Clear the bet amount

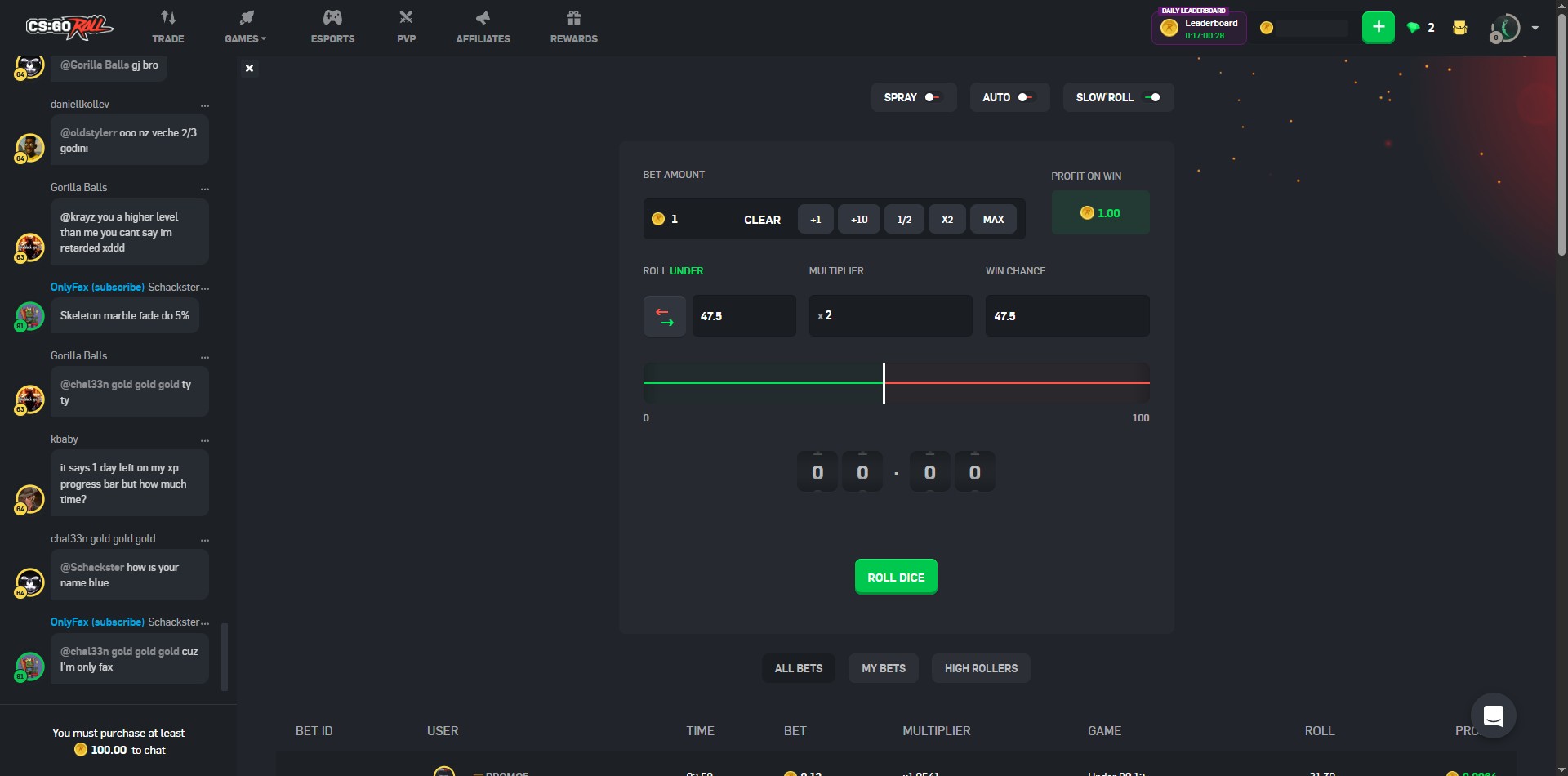click(x=762, y=220)
